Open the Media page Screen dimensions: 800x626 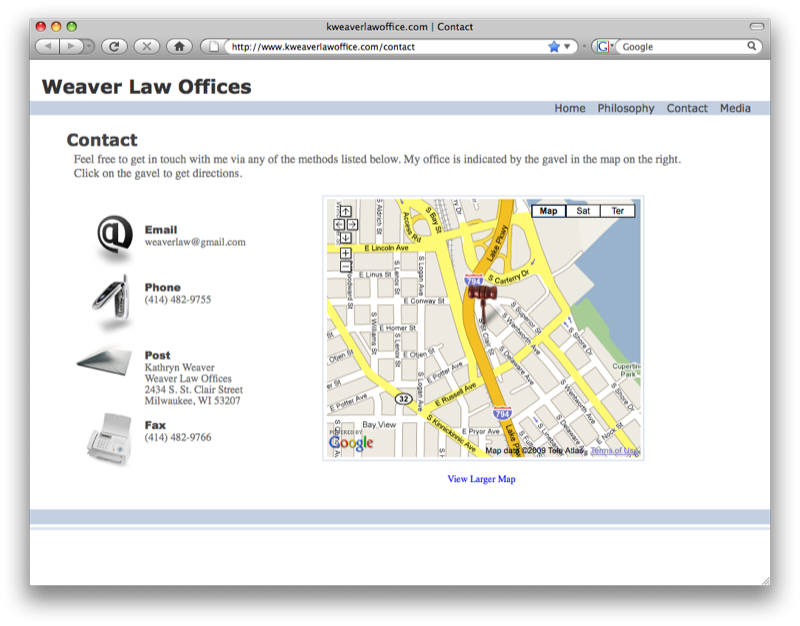pos(735,108)
